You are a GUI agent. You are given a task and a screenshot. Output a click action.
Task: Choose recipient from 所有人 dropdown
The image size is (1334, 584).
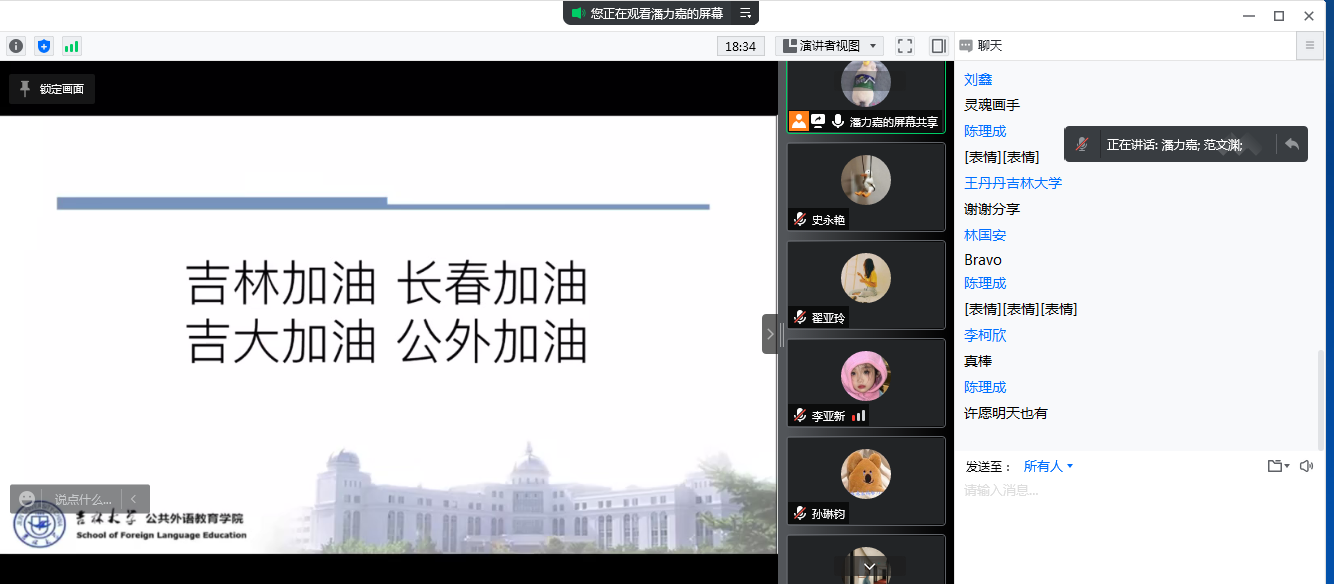(x=1048, y=466)
